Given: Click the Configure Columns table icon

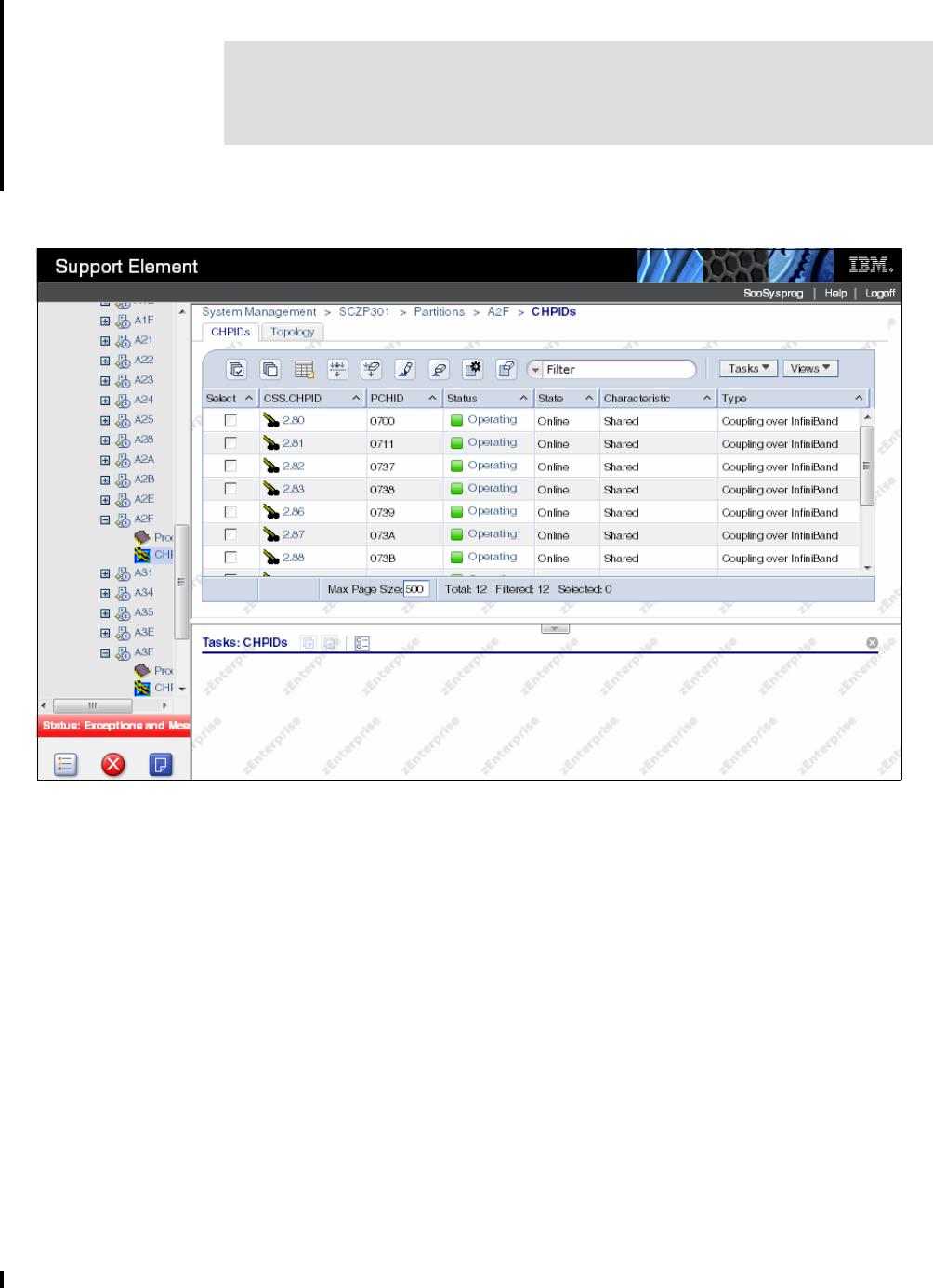Looking at the screenshot, I should pyautogui.click(x=304, y=370).
